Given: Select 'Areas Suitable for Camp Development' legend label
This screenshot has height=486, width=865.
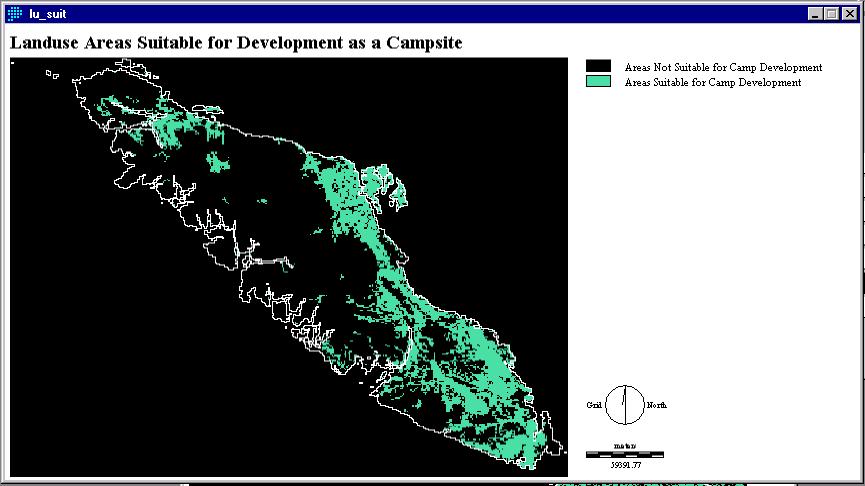Looking at the screenshot, I should (712, 82).
